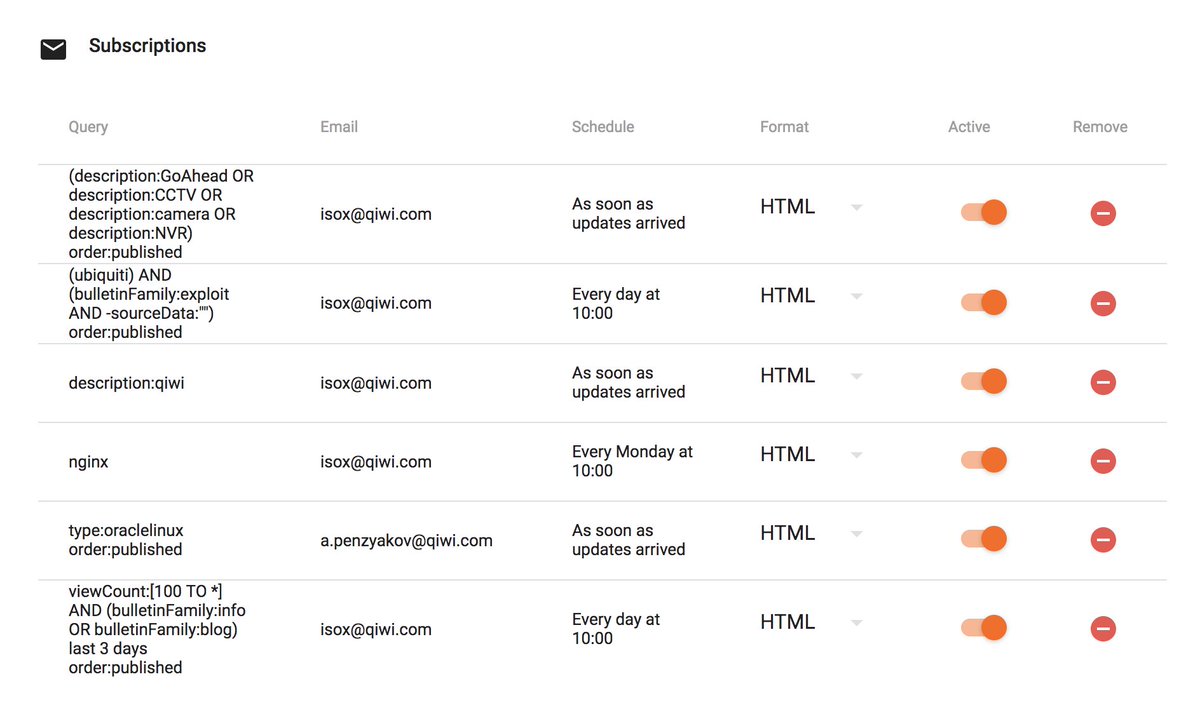
Task: Remove the GoAhead CCTV camera subscription
Action: [x=1103, y=213]
